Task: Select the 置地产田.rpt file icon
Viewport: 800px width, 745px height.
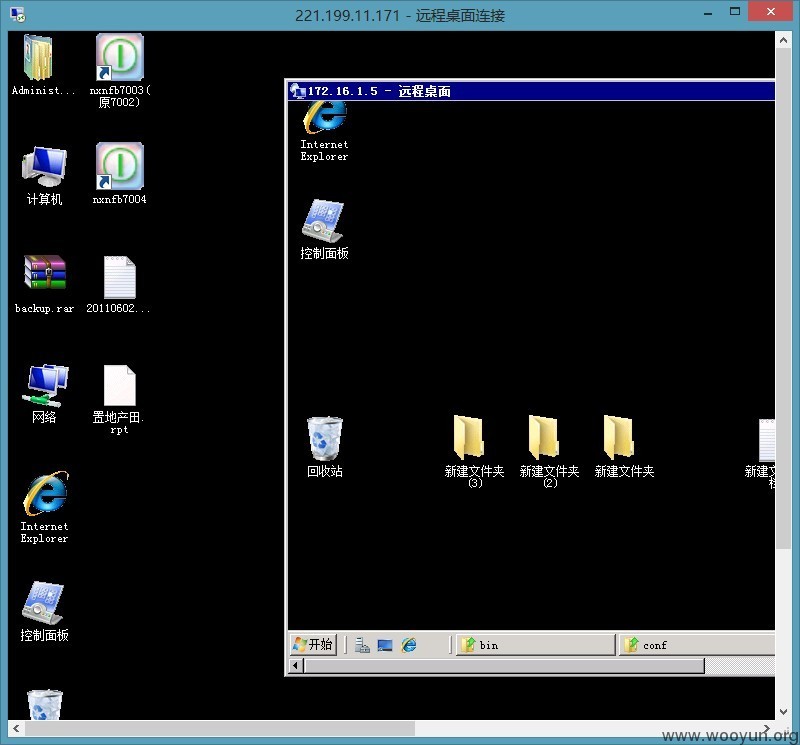Action: point(120,385)
